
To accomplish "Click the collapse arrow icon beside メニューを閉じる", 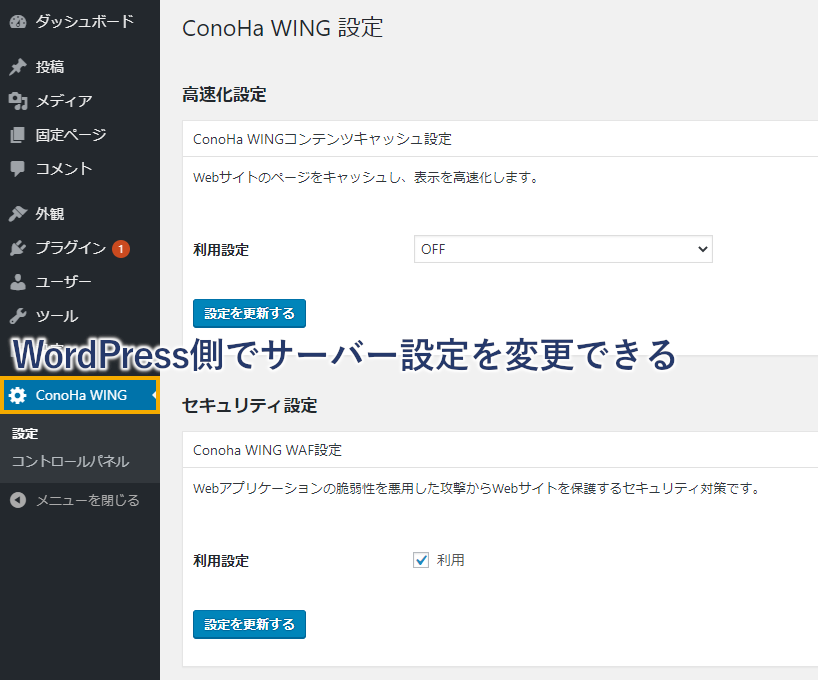I will (x=18, y=500).
